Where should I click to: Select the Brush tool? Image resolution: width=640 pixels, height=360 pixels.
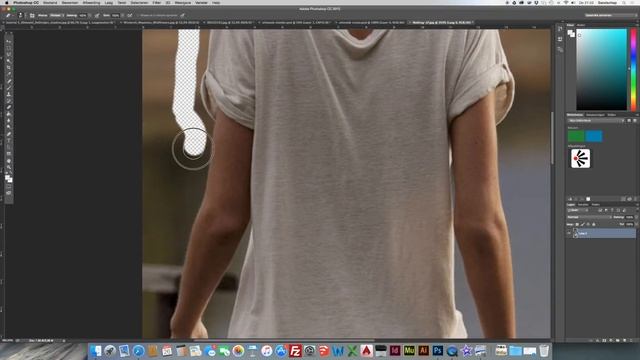9,87
